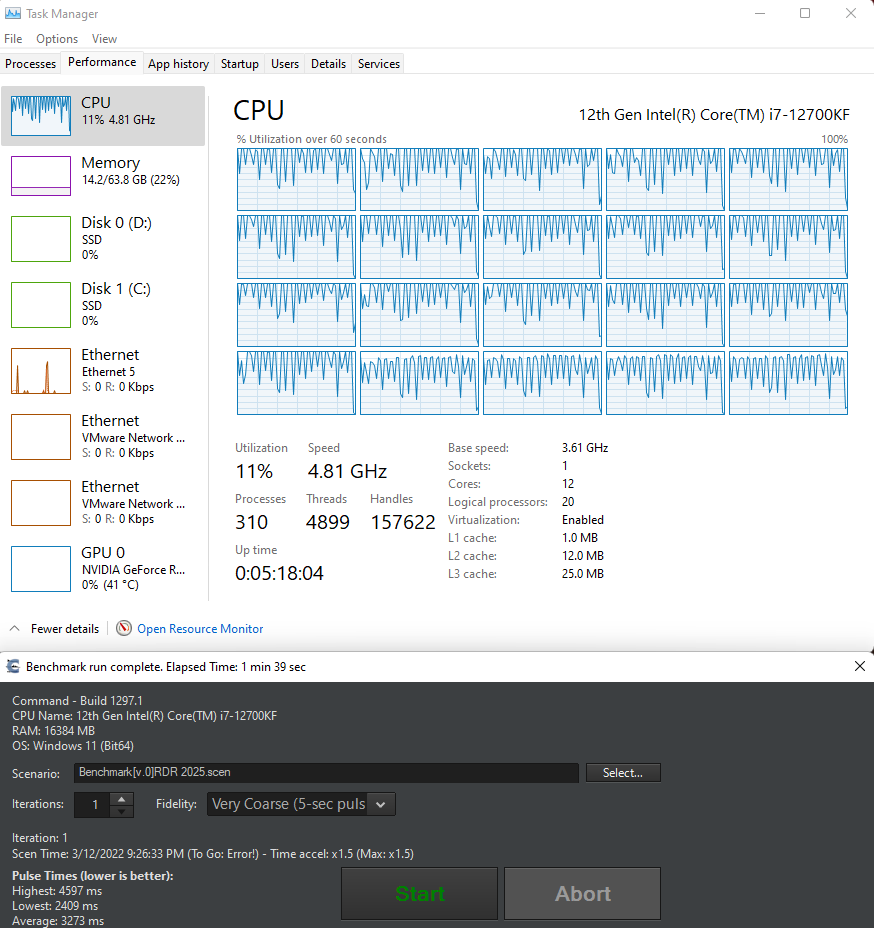Switch to the Processes tab
The height and width of the screenshot is (928, 874).
(30, 64)
